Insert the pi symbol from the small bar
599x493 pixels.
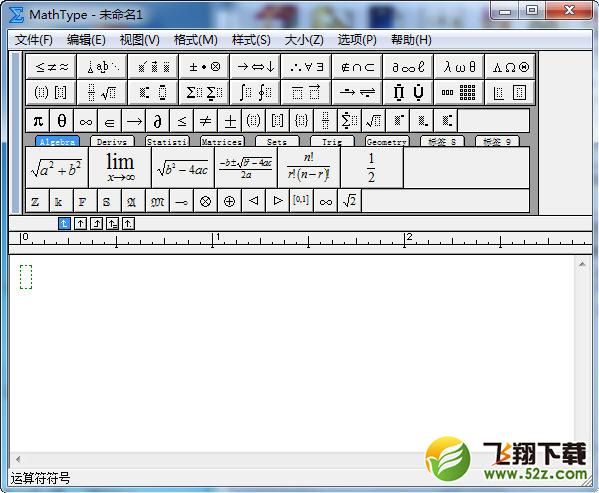[x=37, y=121]
